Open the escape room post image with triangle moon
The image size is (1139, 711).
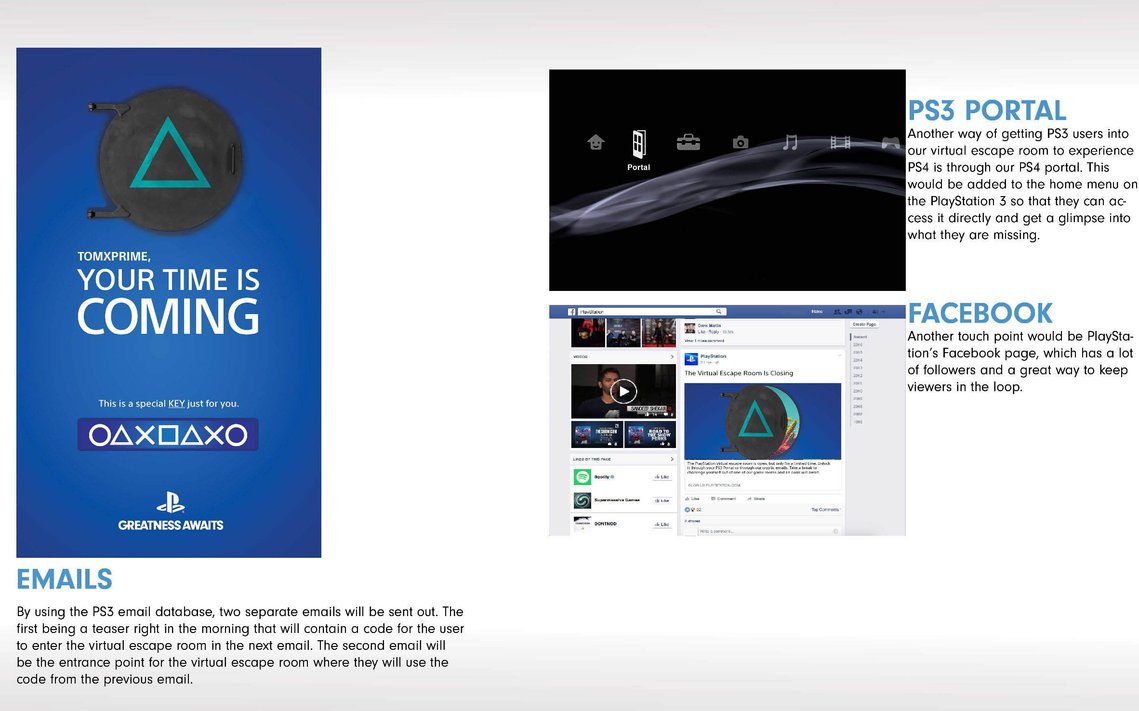[x=763, y=421]
